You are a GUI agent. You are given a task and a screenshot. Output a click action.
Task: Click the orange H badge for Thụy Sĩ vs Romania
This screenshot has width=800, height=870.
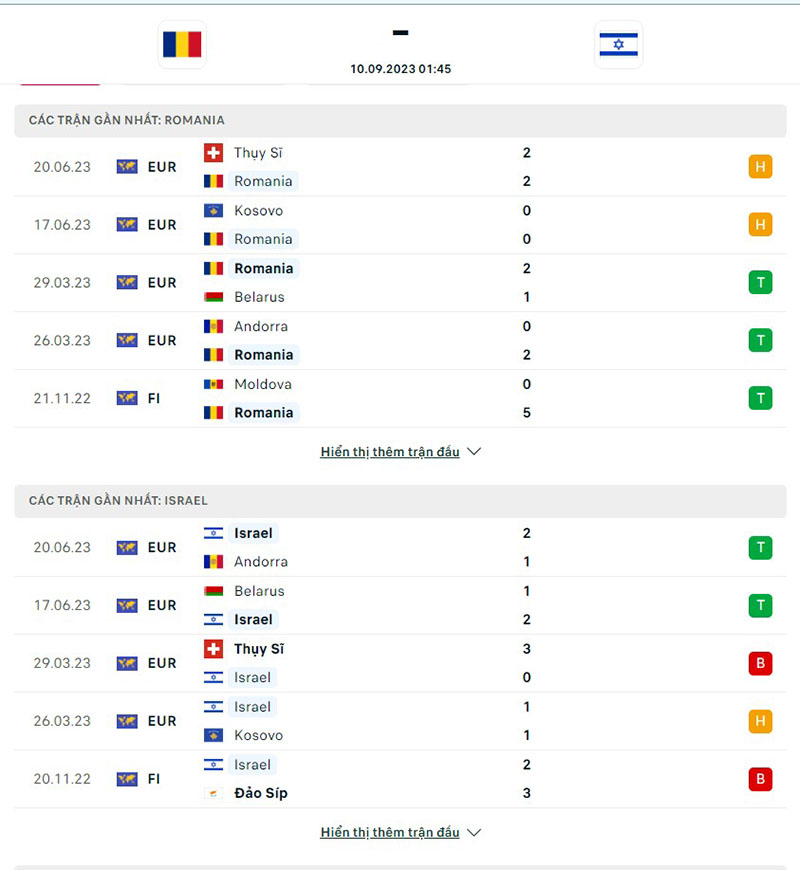760,167
